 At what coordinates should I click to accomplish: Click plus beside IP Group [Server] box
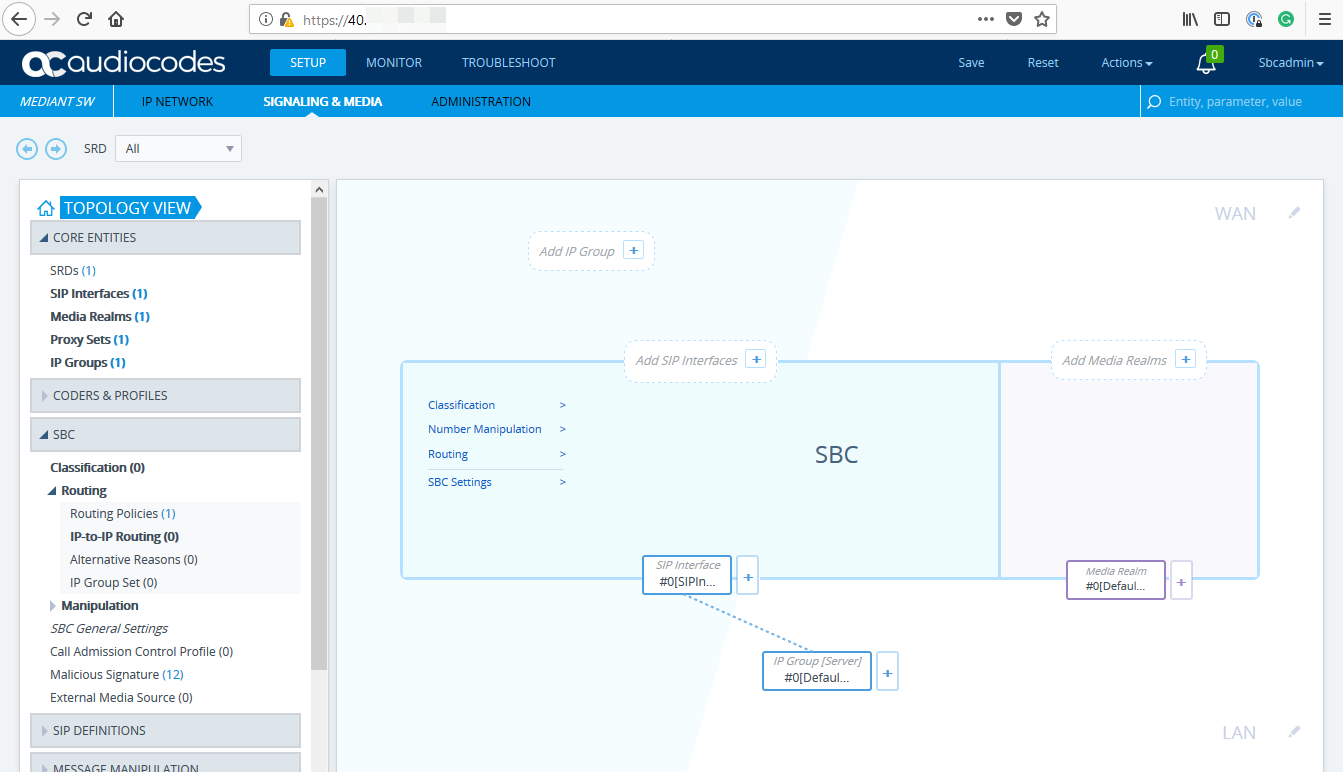[x=888, y=672]
